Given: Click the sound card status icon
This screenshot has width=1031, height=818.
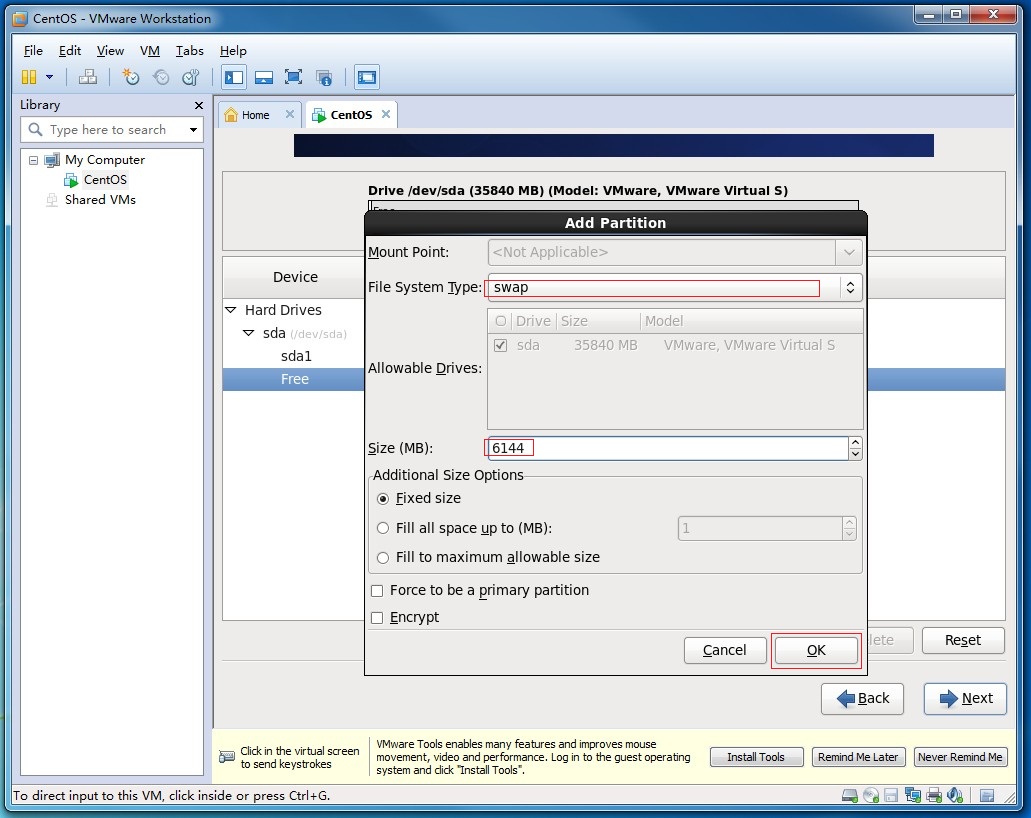Looking at the screenshot, I should click(953, 796).
